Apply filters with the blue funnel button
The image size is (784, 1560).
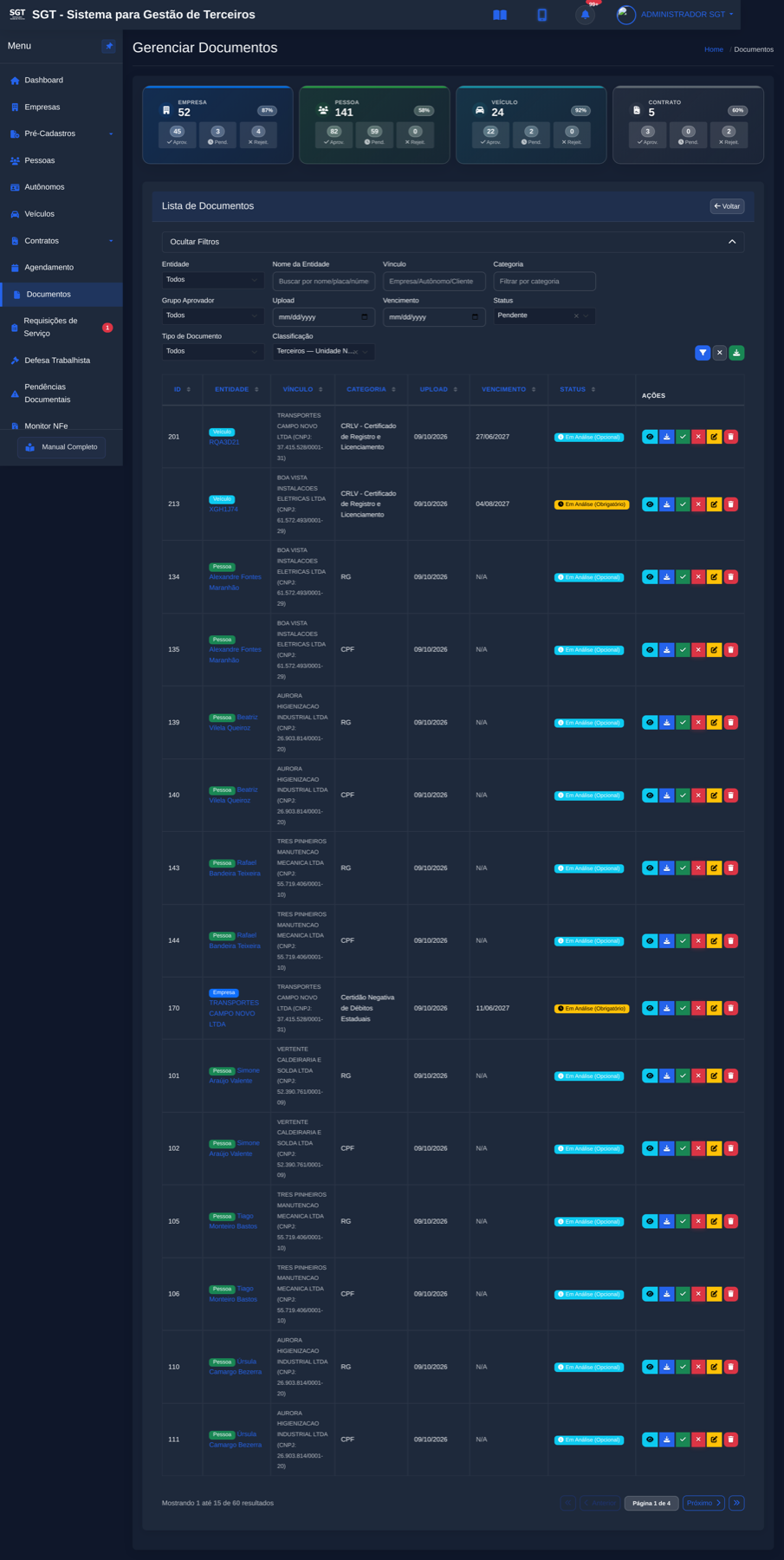(x=703, y=353)
